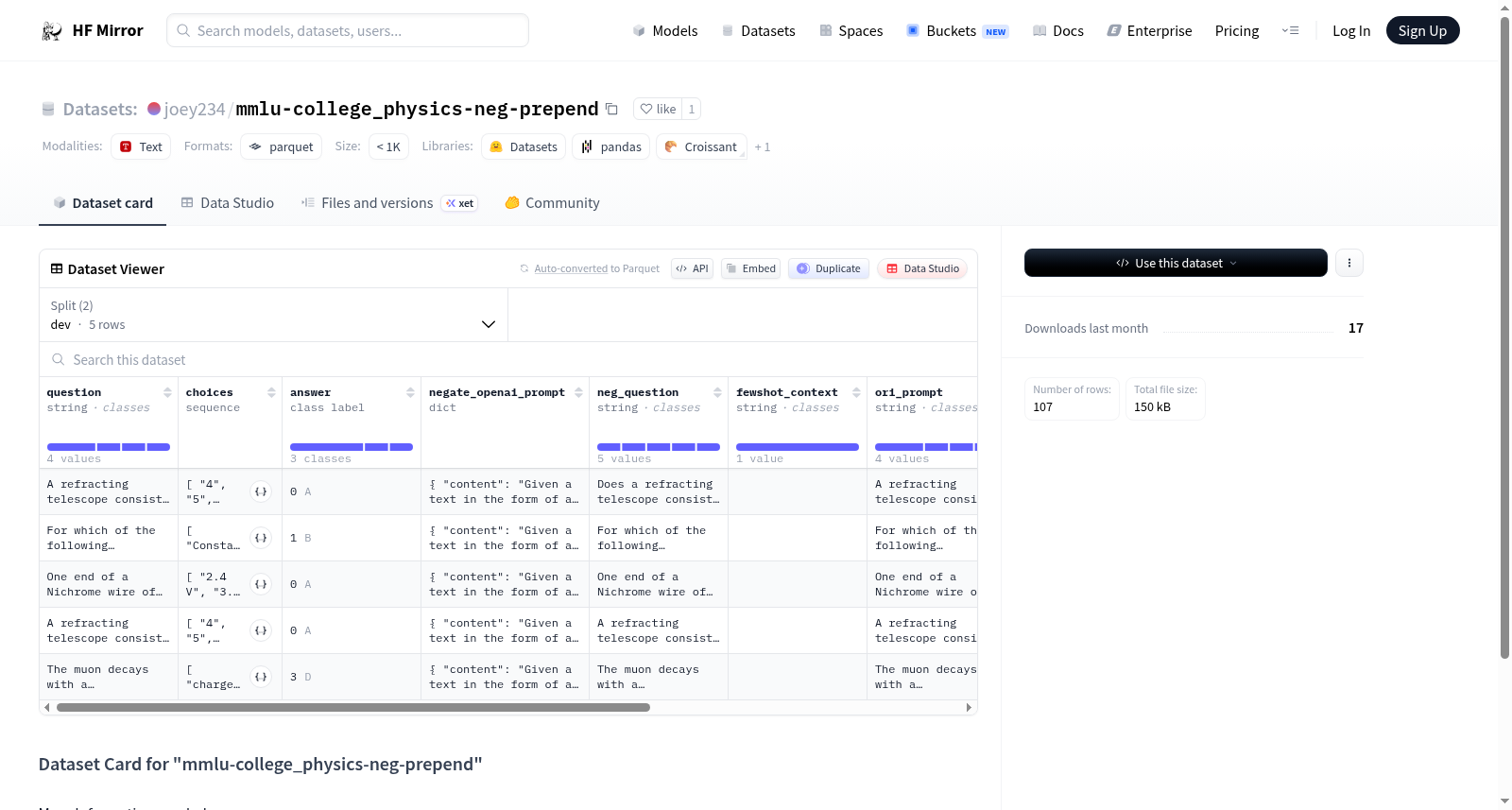Click the fewshot_context column distribution bar
The image size is (1512, 810).
798,447
